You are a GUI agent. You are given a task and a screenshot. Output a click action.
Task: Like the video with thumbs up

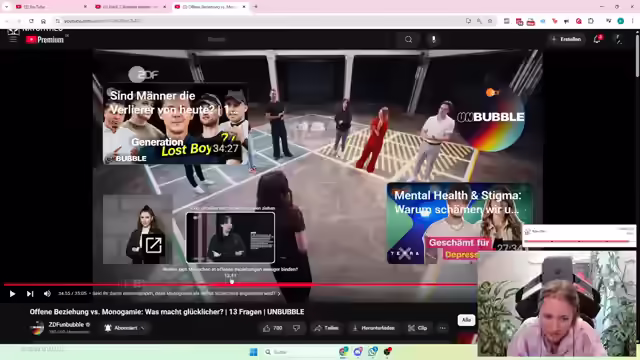(x=273, y=328)
